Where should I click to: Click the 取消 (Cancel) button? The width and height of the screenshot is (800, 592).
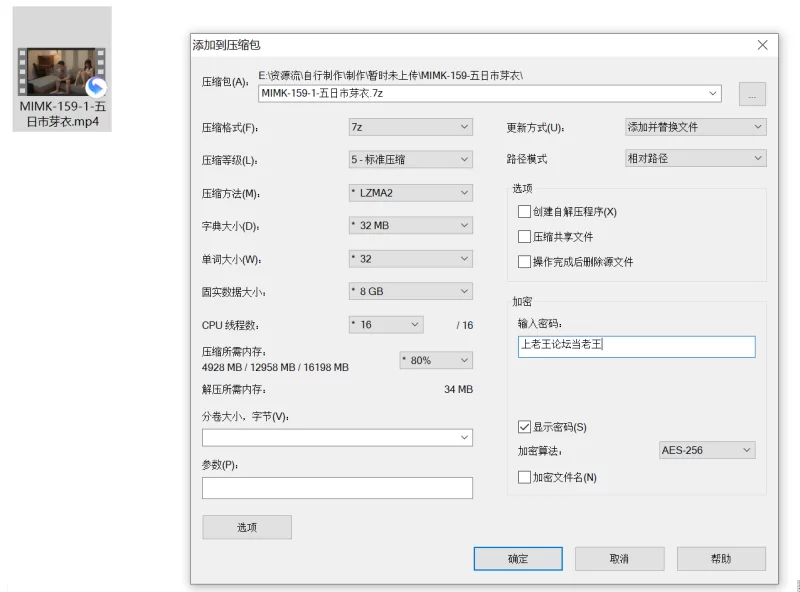click(x=619, y=559)
